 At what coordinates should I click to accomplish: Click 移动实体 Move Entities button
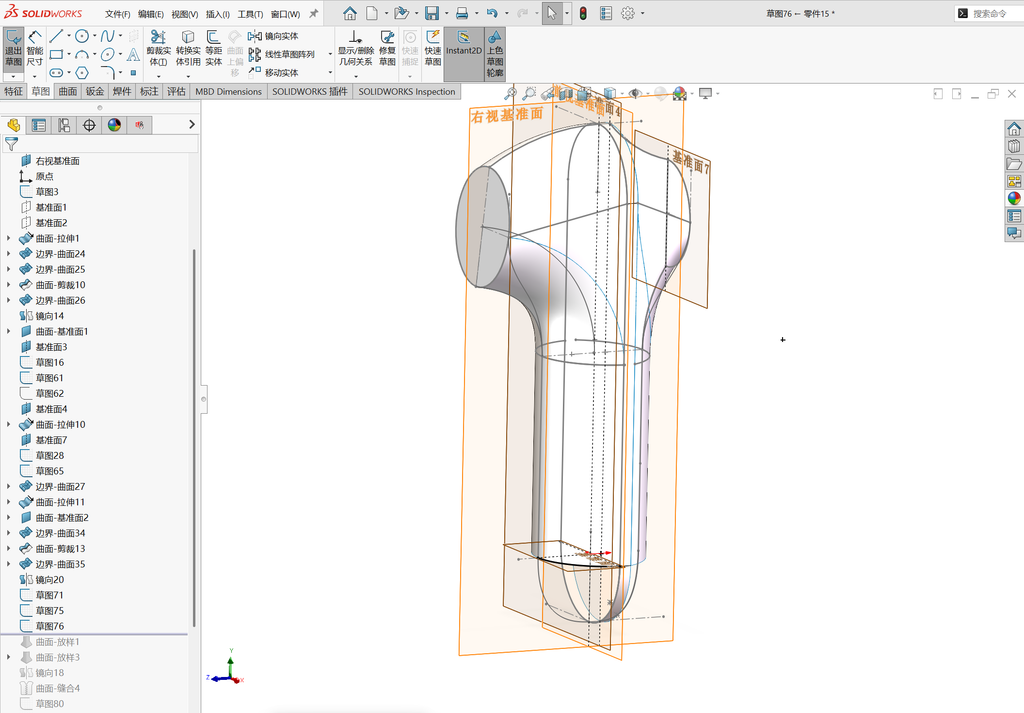(274, 72)
